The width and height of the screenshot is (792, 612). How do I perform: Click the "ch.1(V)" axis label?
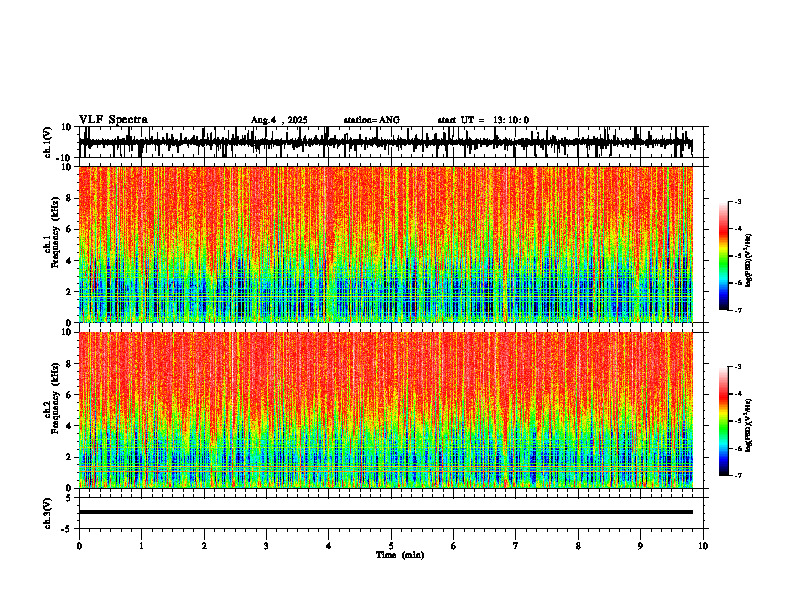click(x=48, y=142)
